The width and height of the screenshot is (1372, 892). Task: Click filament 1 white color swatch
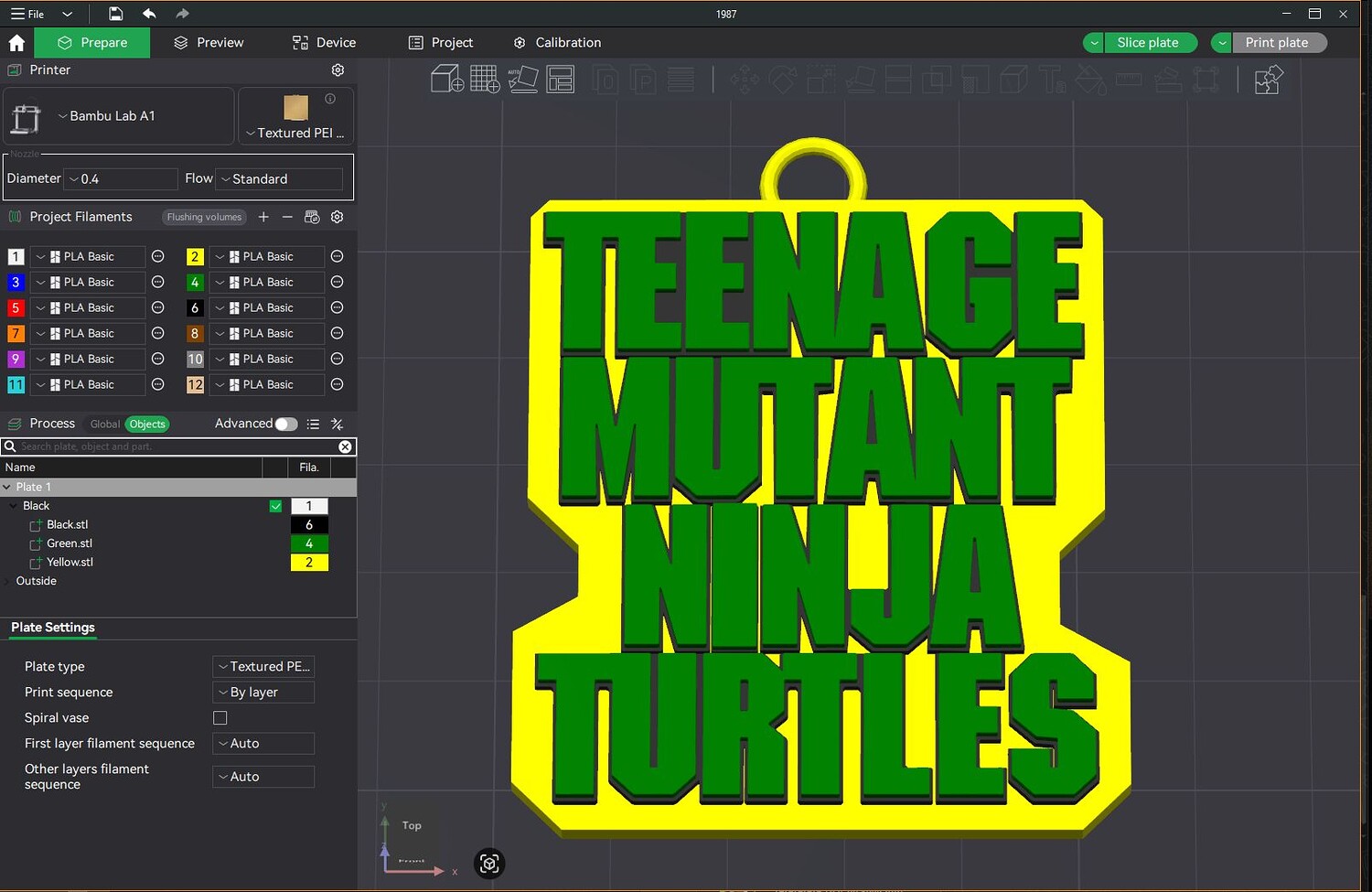click(16, 257)
